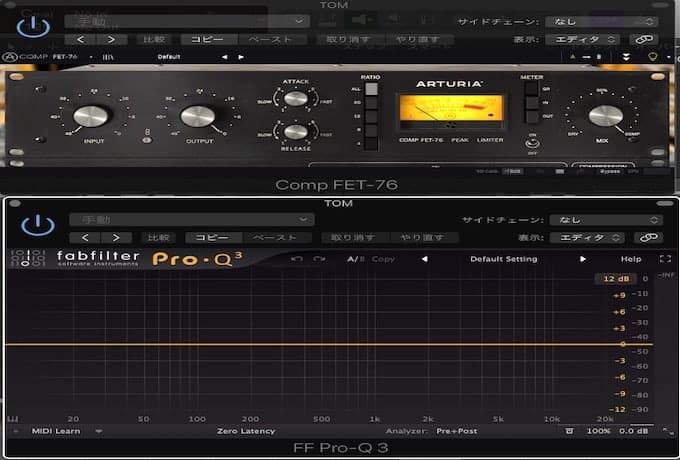Click Copy next to A/B in Pro-Q 3

383,259
